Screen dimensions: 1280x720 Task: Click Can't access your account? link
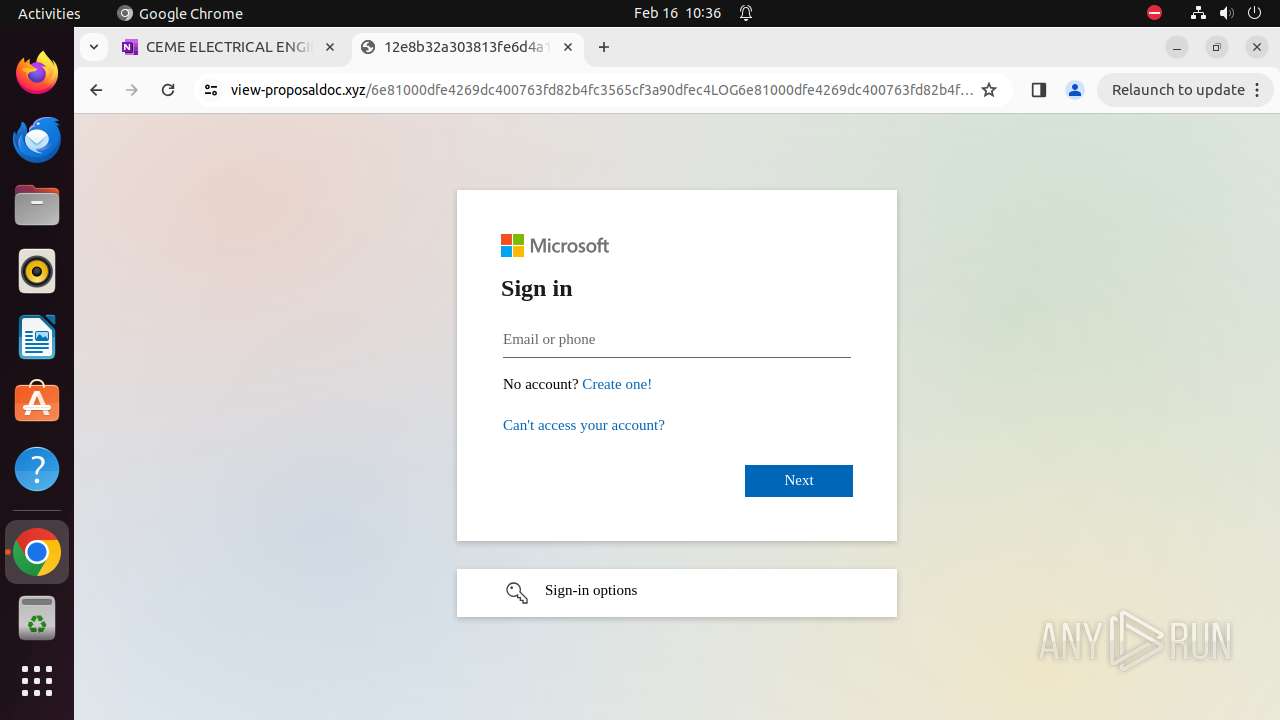tap(584, 425)
